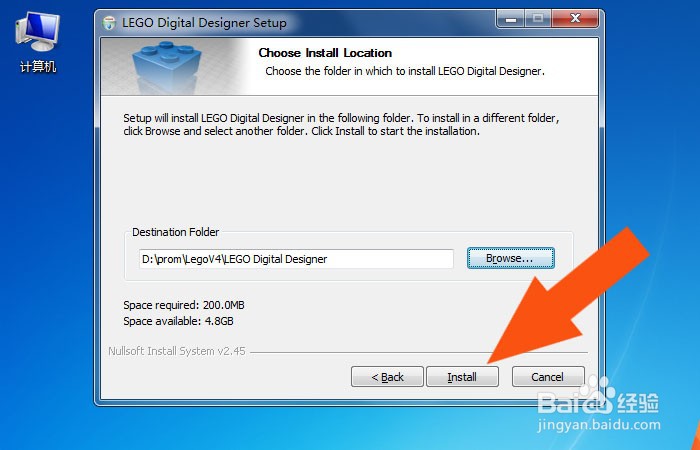Viewport: 700px width, 450px height.
Task: Close the Setup window
Action: [x=575, y=19]
